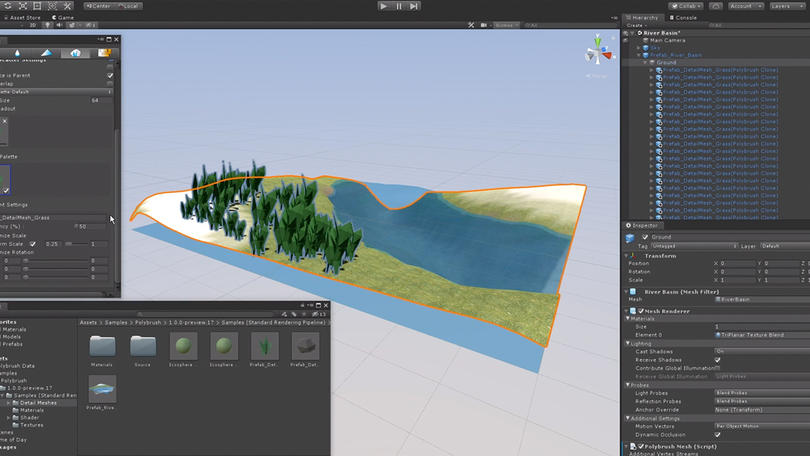Toggle scene audio in scene toolbar
Viewport: 810px width, 456px height.
(x=59, y=25)
